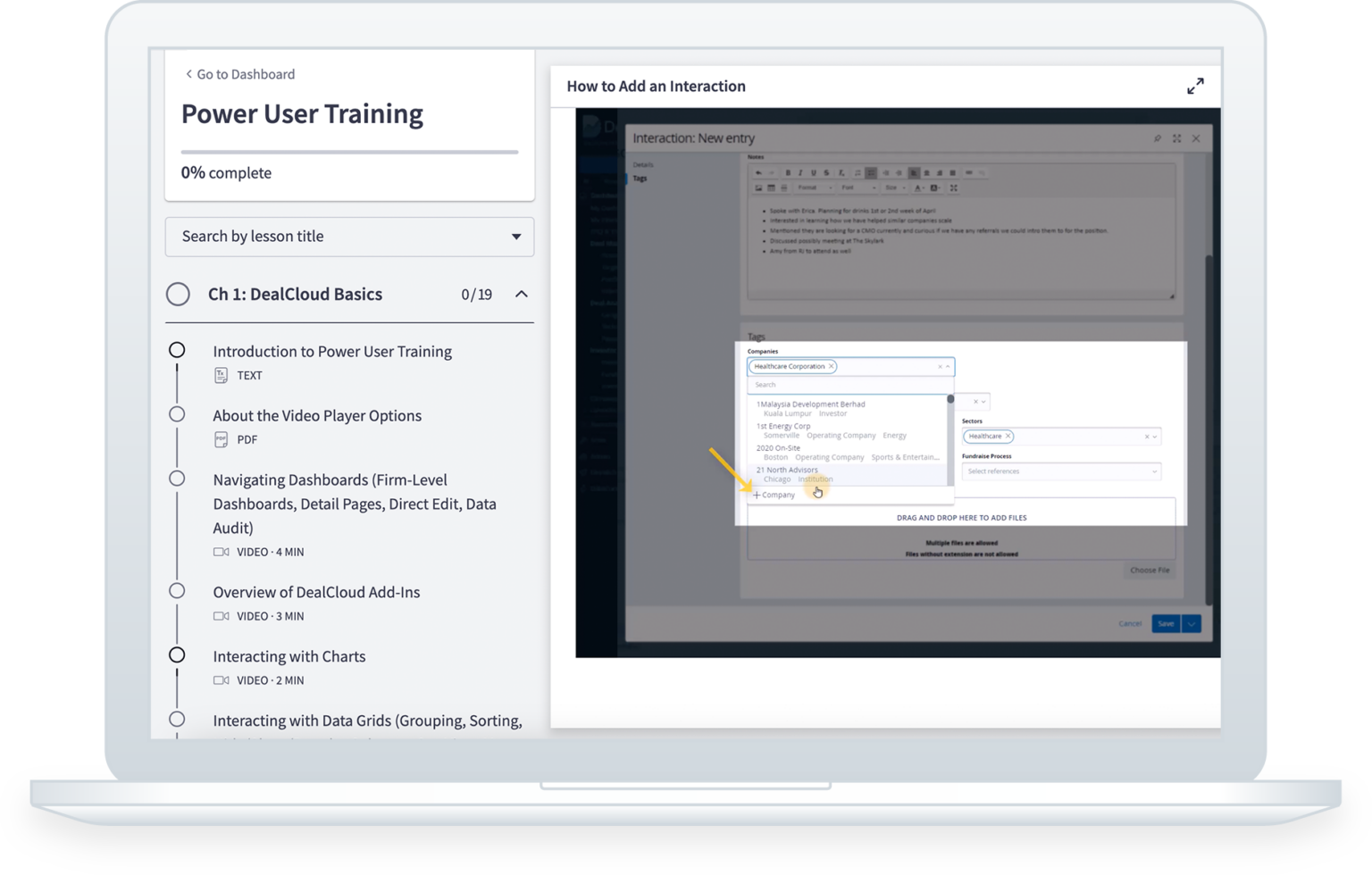
Task: Switch to the Details tab of the interaction
Action: (x=642, y=163)
